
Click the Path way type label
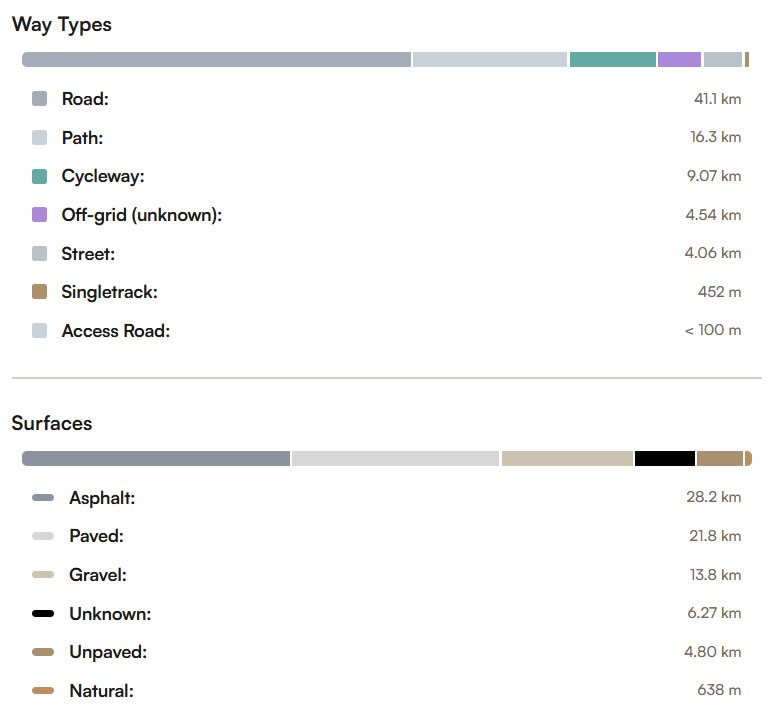(x=82, y=138)
